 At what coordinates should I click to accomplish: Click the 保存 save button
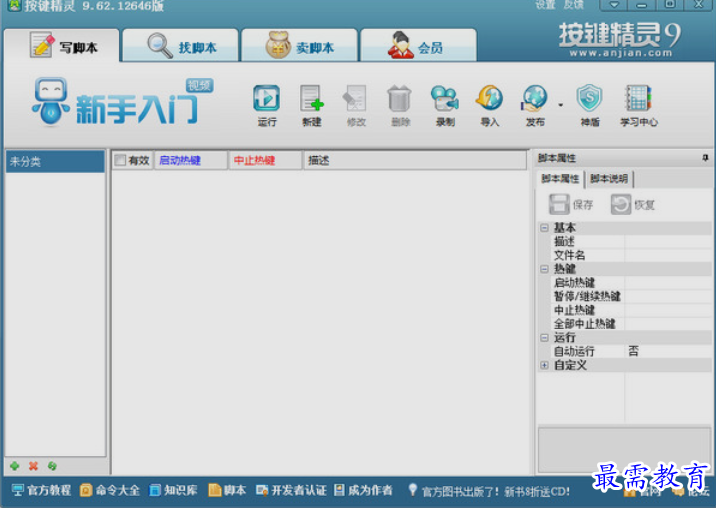pos(571,205)
